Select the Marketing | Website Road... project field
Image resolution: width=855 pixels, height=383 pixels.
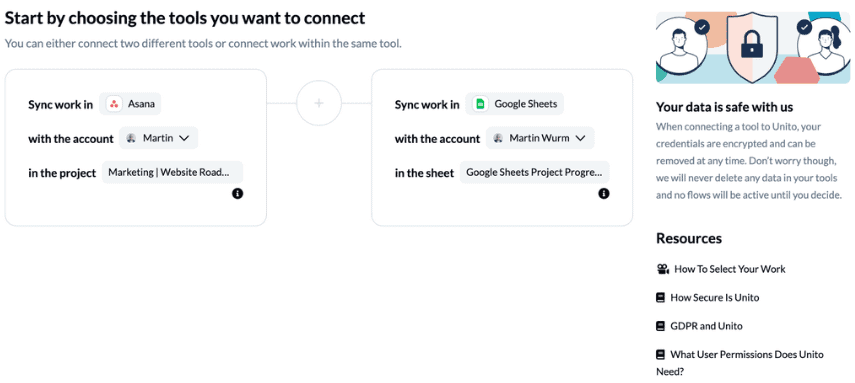click(x=172, y=172)
